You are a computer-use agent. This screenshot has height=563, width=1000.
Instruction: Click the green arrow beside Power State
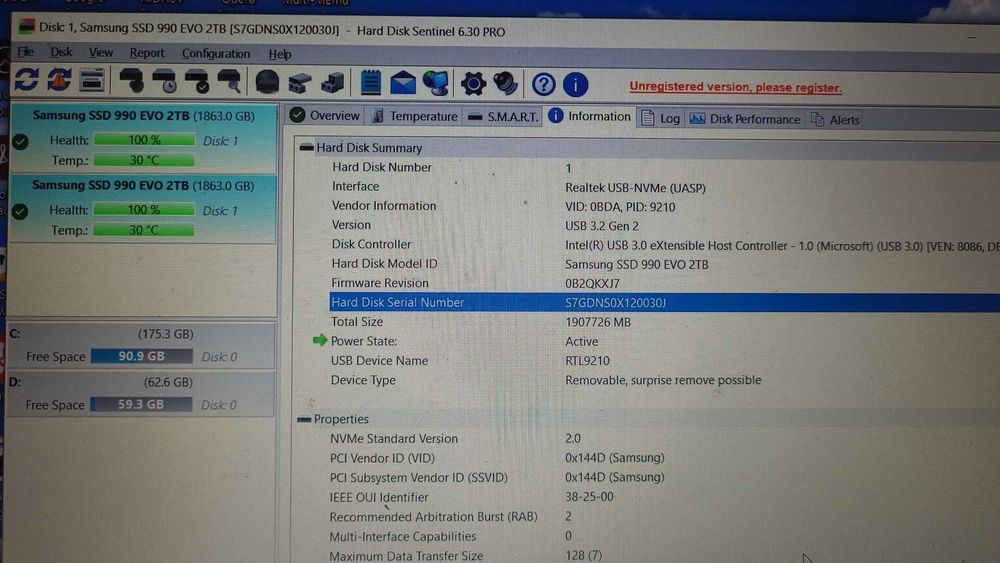(x=320, y=340)
